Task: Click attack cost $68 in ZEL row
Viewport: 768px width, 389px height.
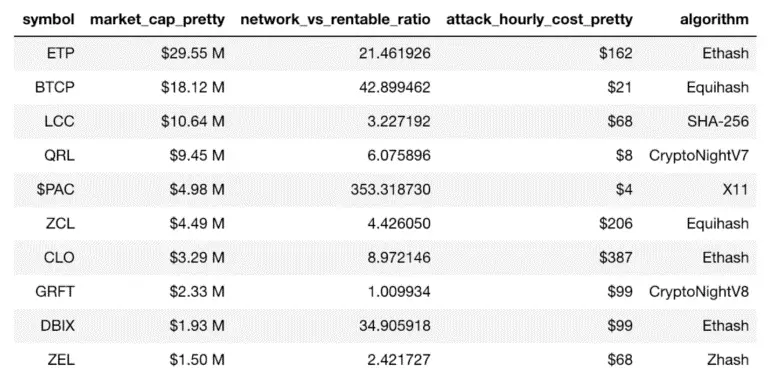Action: point(620,360)
